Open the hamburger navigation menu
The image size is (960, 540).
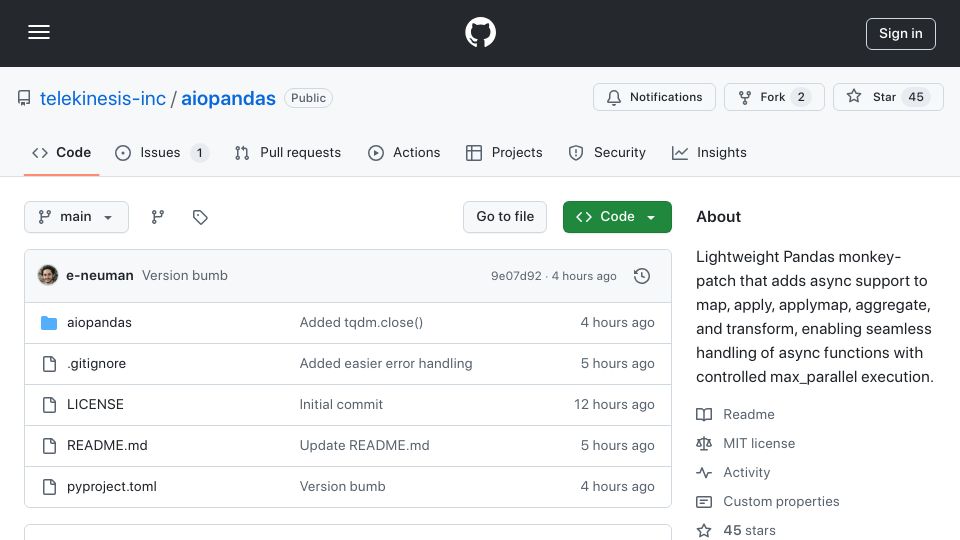coord(39,32)
